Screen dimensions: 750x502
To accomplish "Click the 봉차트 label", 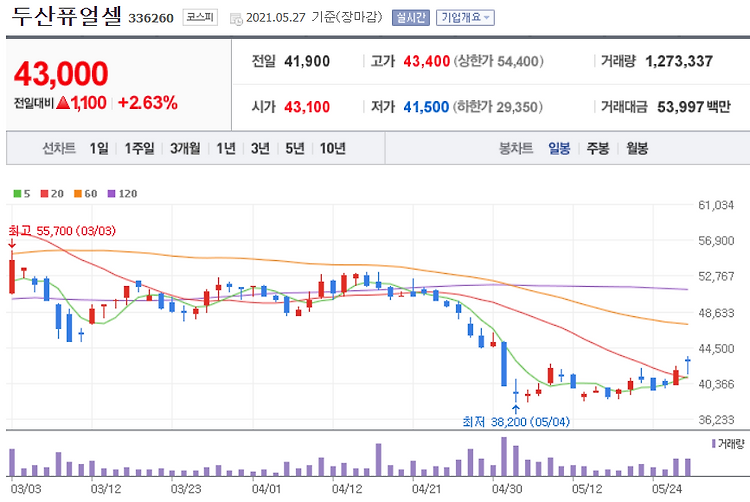I will 516,149.
